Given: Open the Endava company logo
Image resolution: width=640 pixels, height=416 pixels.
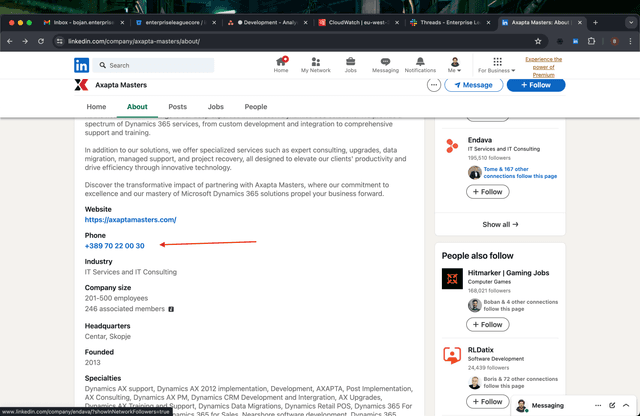Looking at the screenshot, I should [x=452, y=146].
